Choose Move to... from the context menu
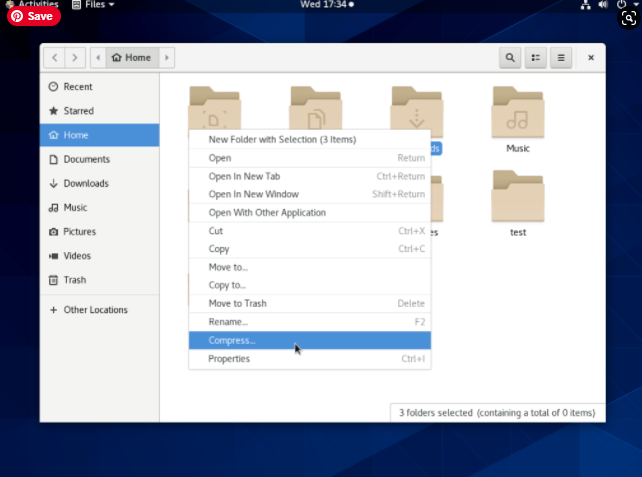 pyautogui.click(x=310, y=267)
